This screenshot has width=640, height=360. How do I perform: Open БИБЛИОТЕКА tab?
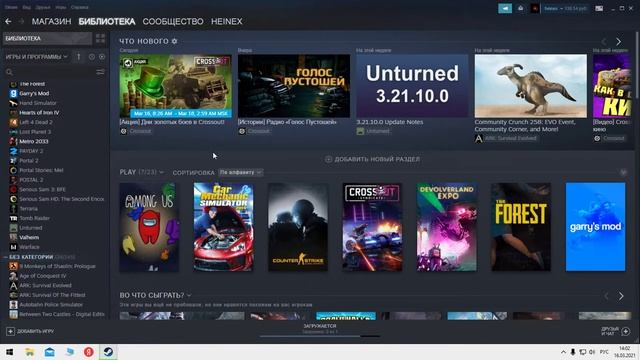point(107,21)
